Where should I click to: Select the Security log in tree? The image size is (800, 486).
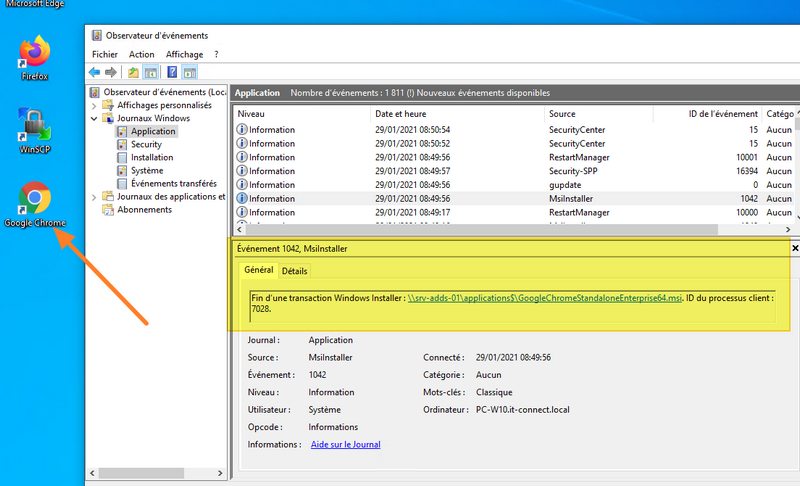pos(146,144)
